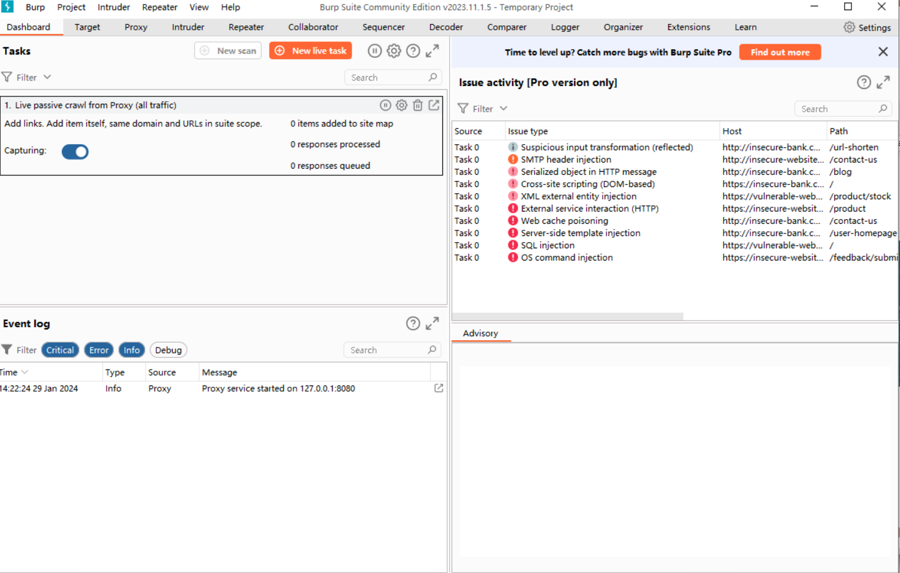The width and height of the screenshot is (900, 573).
Task: Click Event log filter funnel icon
Action: click(x=7, y=350)
